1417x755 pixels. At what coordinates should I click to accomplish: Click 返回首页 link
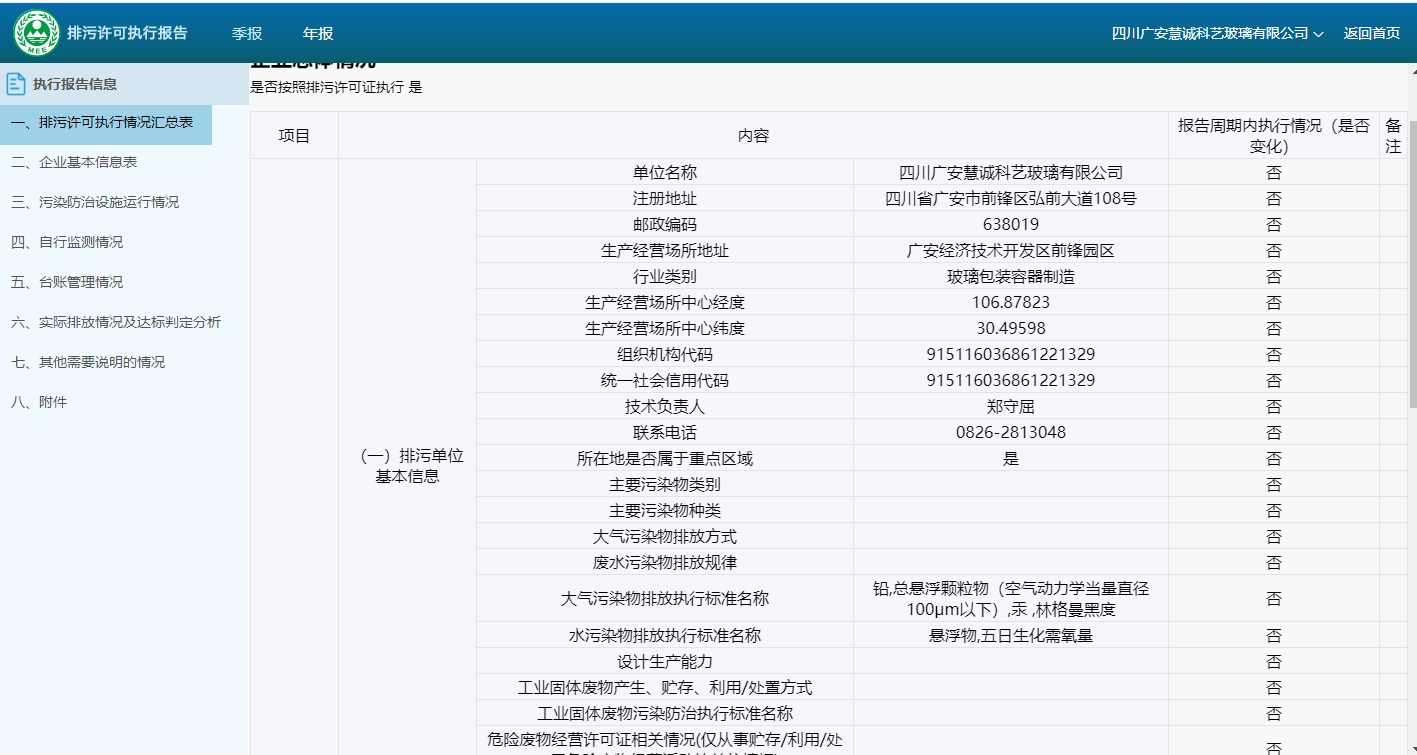[1371, 33]
